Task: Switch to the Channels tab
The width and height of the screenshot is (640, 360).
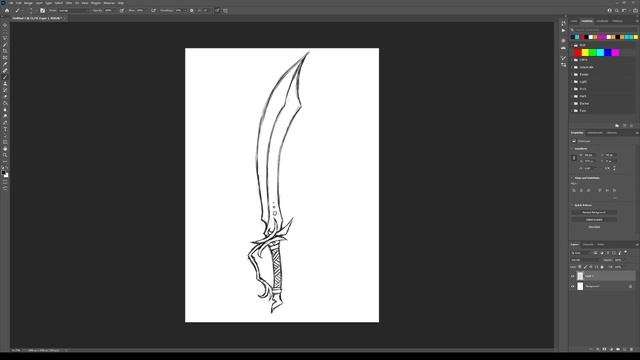Action: [x=588, y=244]
